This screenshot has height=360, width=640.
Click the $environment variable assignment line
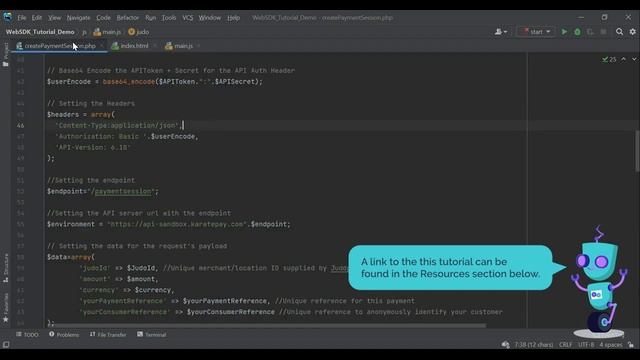pyautogui.click(x=169, y=224)
